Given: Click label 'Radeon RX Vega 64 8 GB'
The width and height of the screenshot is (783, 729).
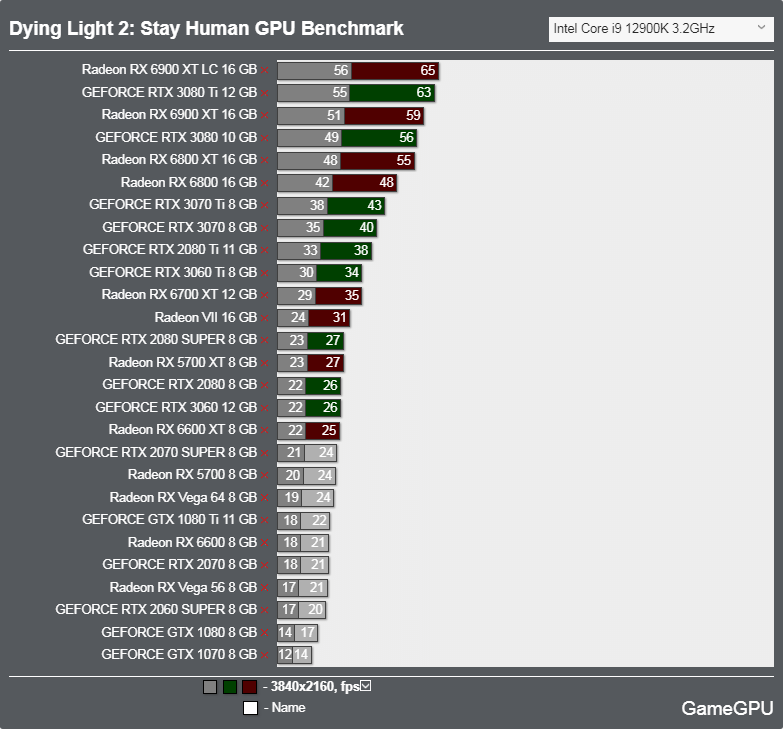Looking at the screenshot, I should pyautogui.click(x=183, y=498).
